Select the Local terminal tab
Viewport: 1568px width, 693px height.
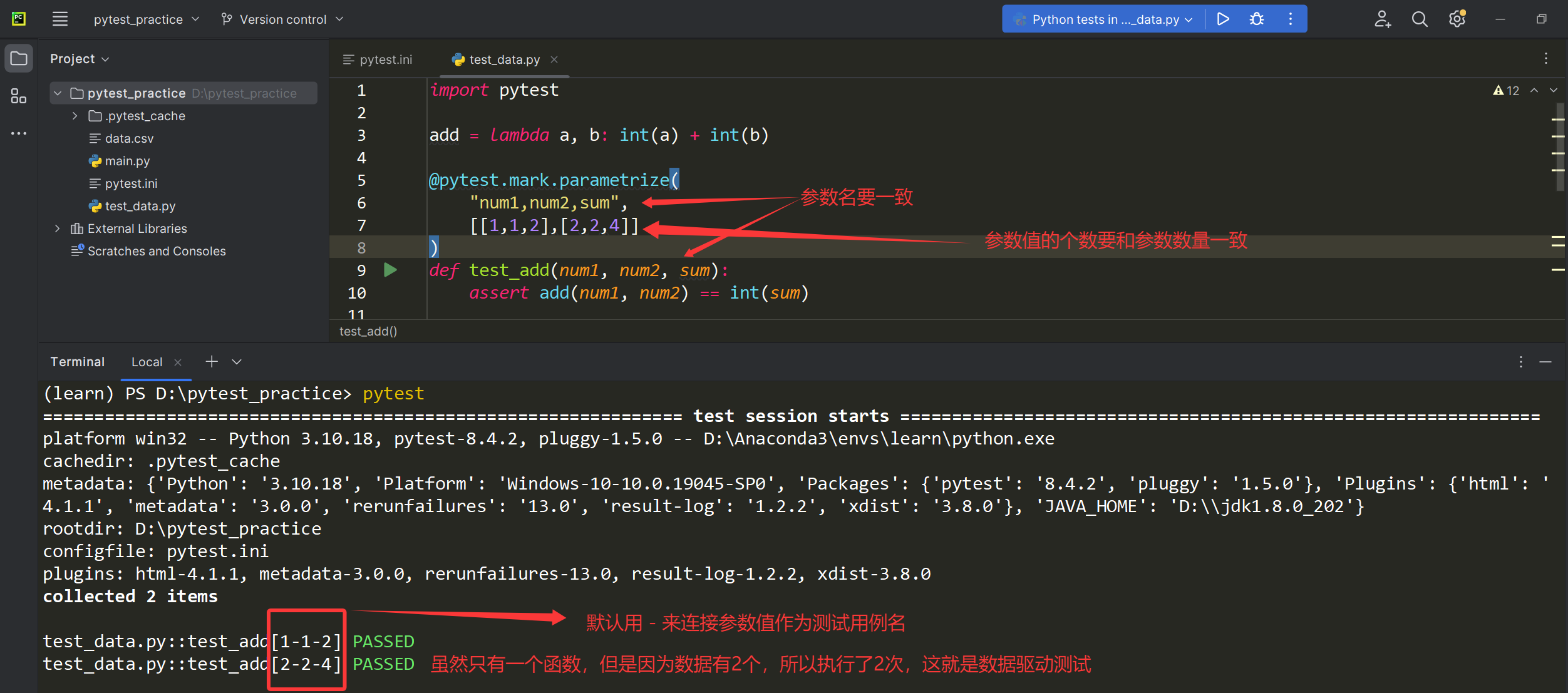pyautogui.click(x=147, y=362)
